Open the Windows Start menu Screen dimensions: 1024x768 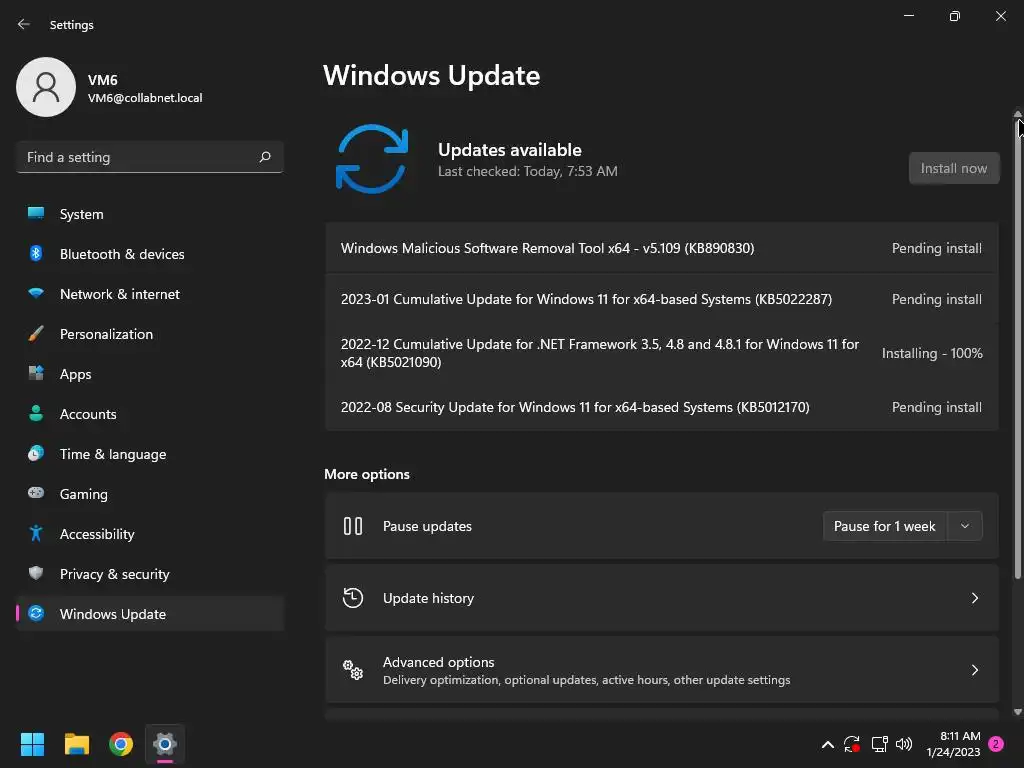(x=32, y=744)
